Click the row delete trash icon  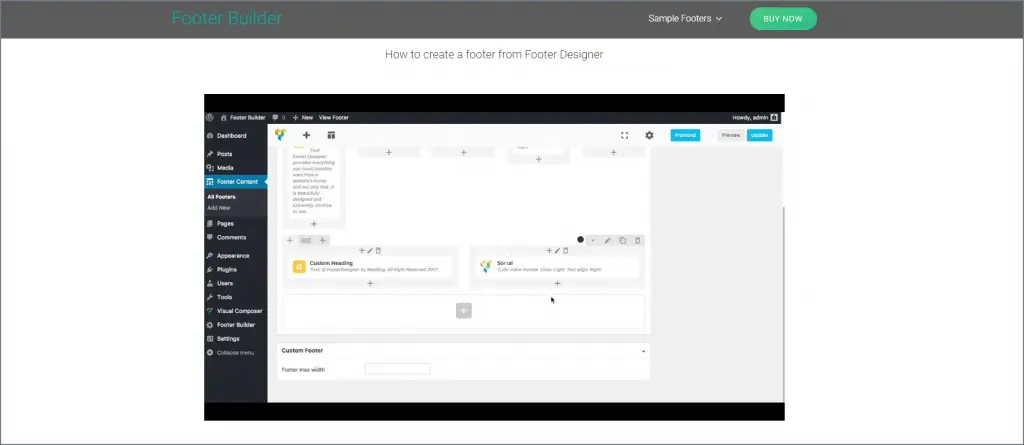(638, 240)
